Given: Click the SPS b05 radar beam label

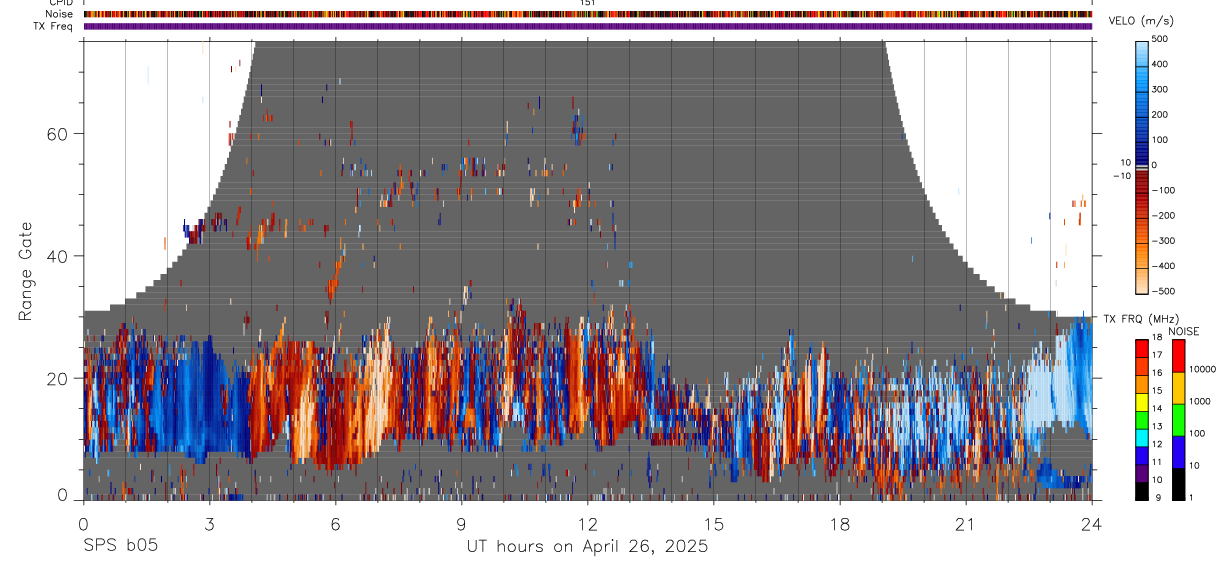Looking at the screenshot, I should click(x=119, y=547).
